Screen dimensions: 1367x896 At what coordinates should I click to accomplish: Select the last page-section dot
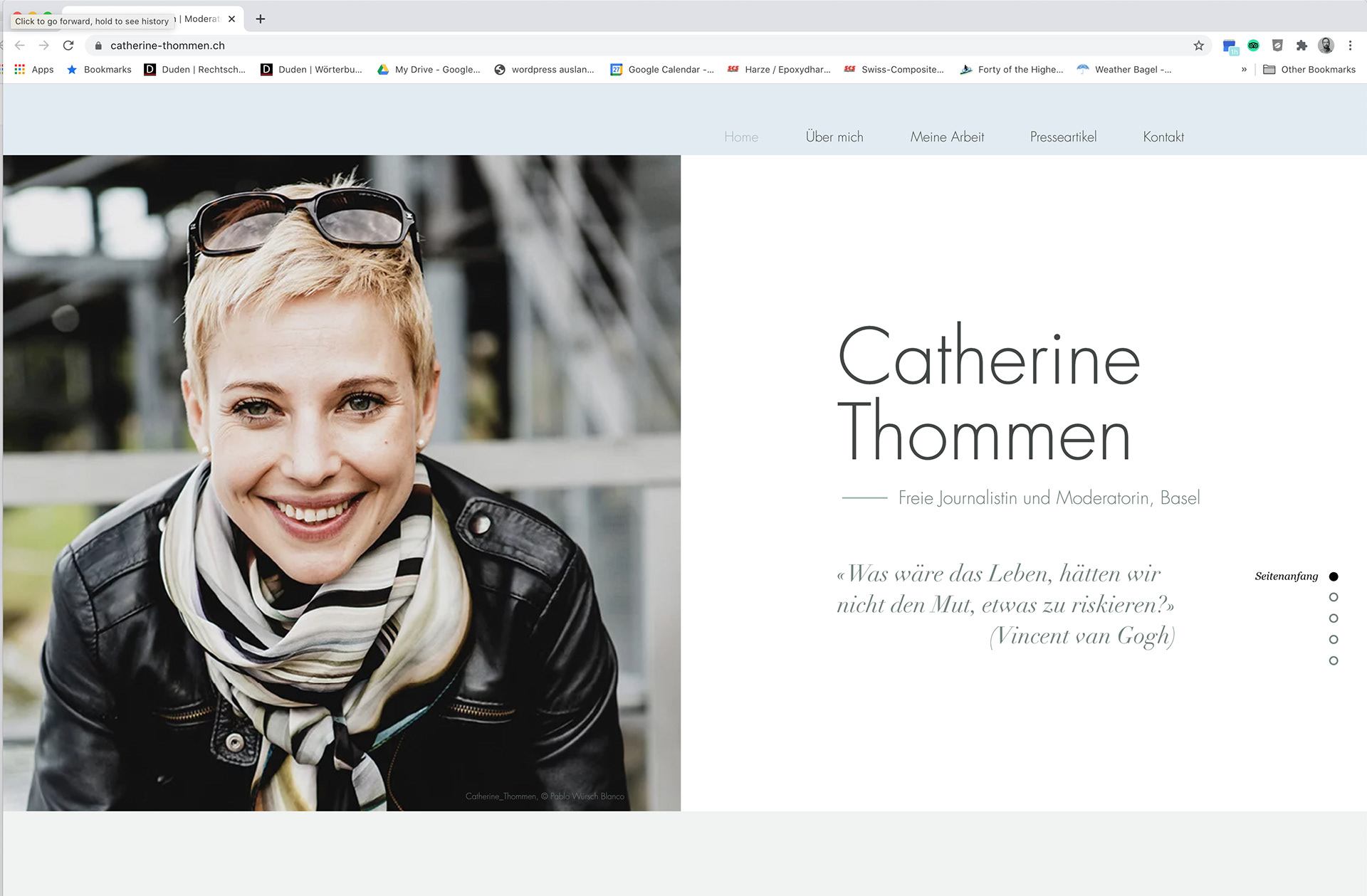pos(1334,660)
